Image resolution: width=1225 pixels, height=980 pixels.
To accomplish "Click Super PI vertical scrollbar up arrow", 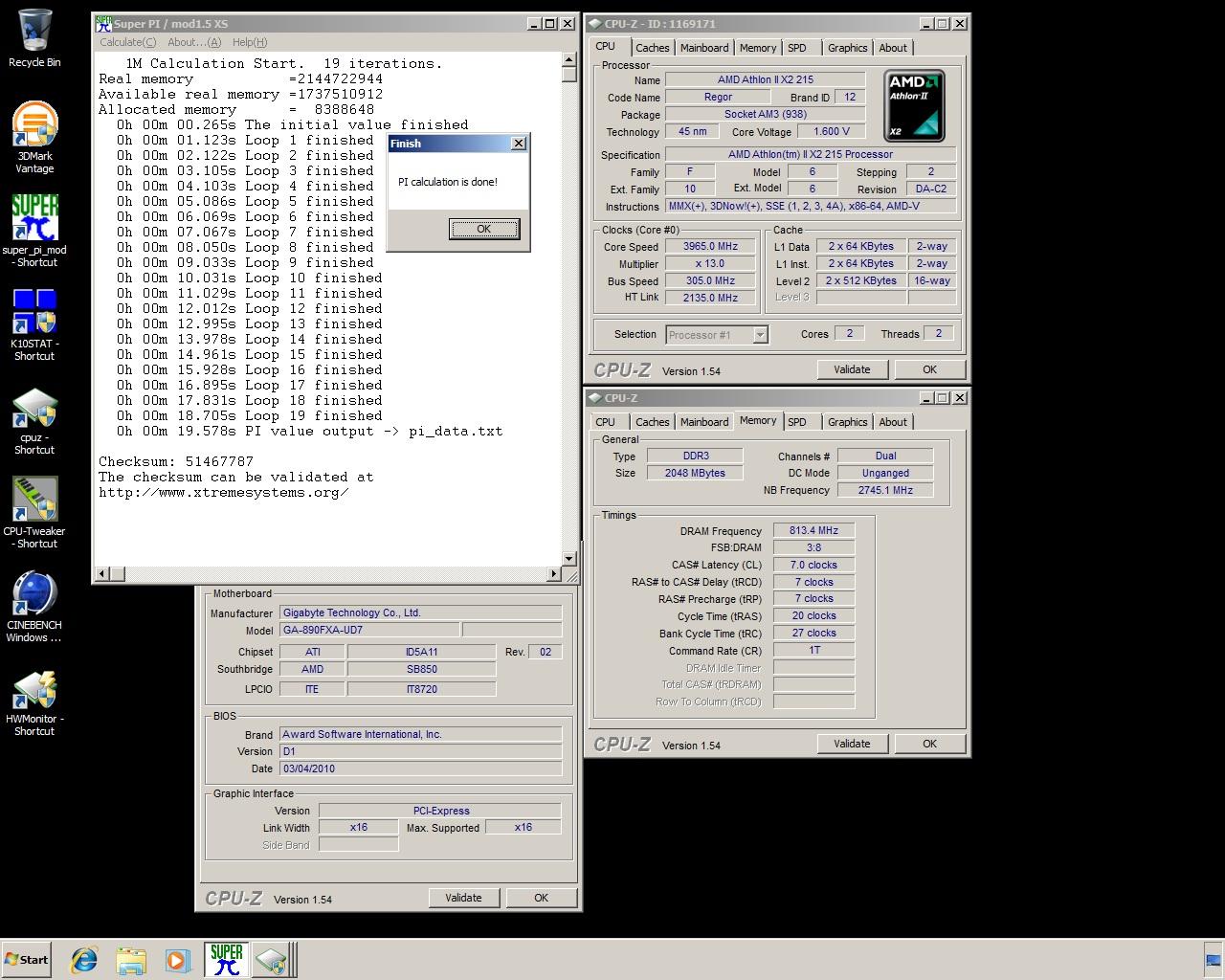I will pyautogui.click(x=569, y=59).
